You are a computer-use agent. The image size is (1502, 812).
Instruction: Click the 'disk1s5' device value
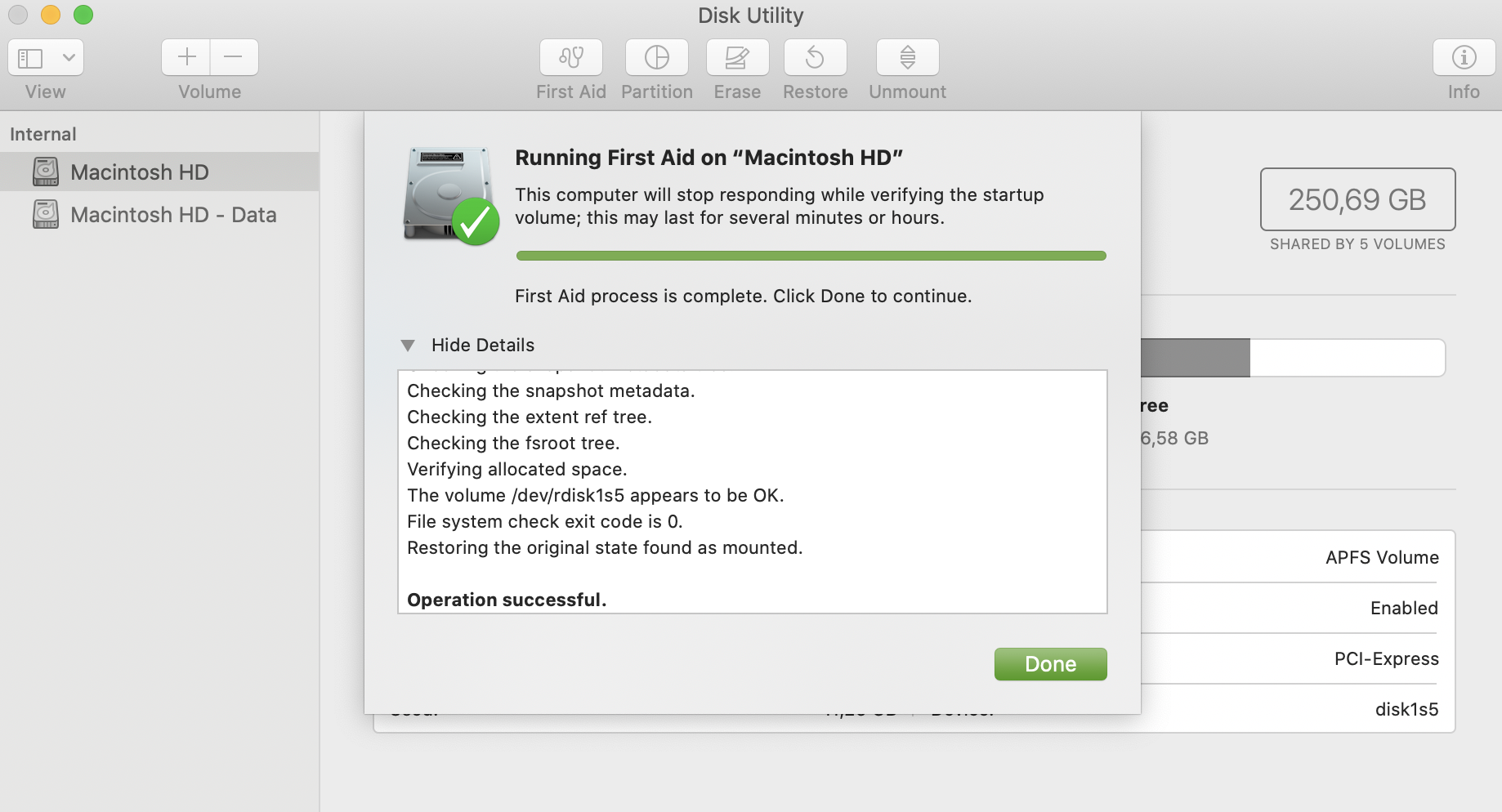[x=1406, y=709]
